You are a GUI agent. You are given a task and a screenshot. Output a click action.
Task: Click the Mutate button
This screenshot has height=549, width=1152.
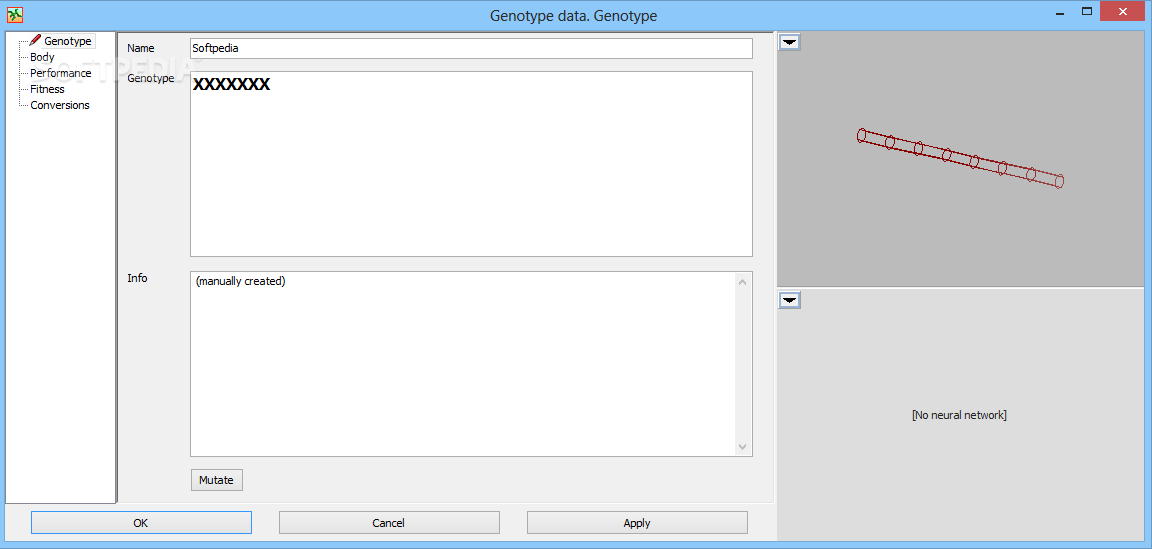(216, 480)
